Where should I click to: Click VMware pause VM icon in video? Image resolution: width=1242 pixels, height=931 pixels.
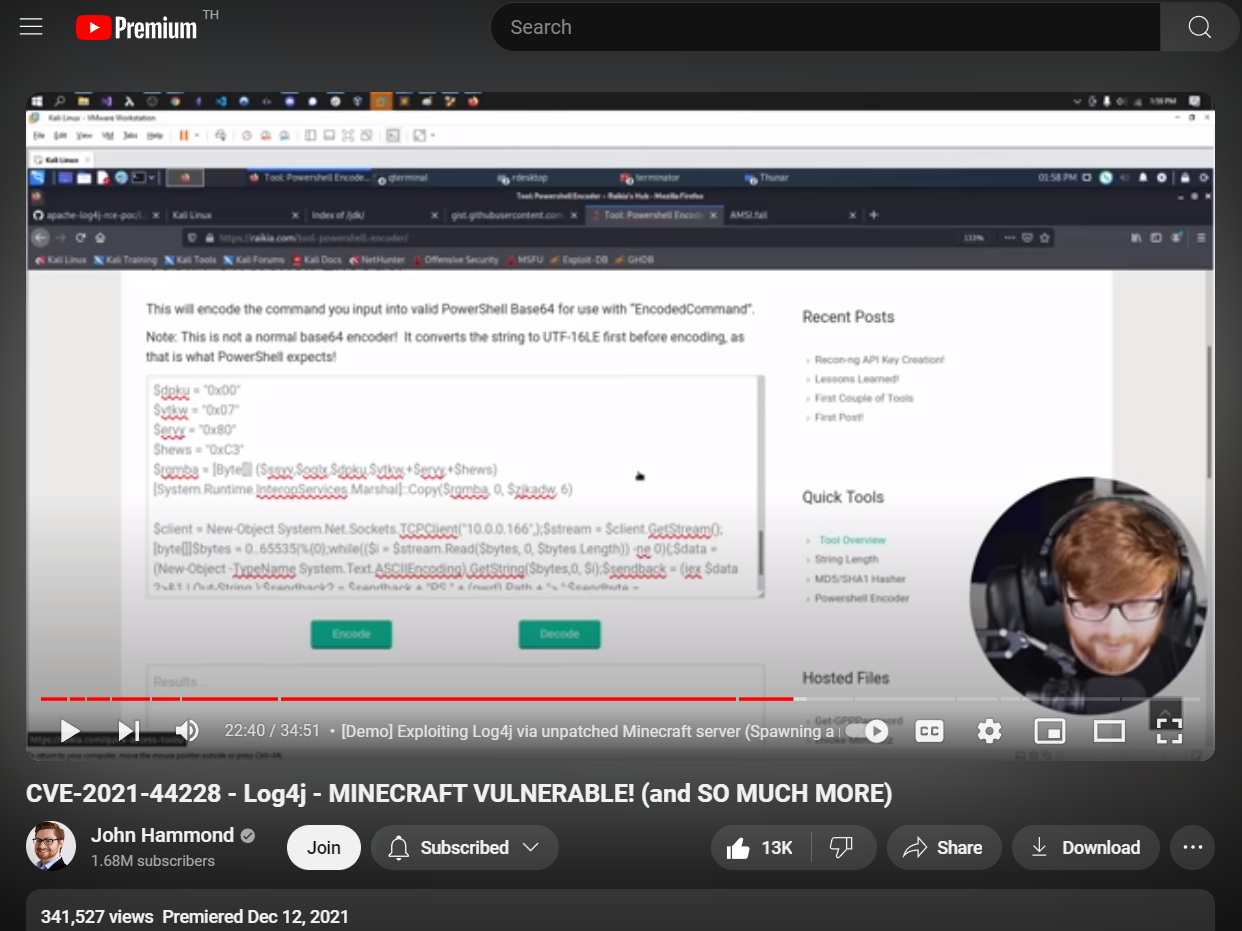pyautogui.click(x=184, y=135)
